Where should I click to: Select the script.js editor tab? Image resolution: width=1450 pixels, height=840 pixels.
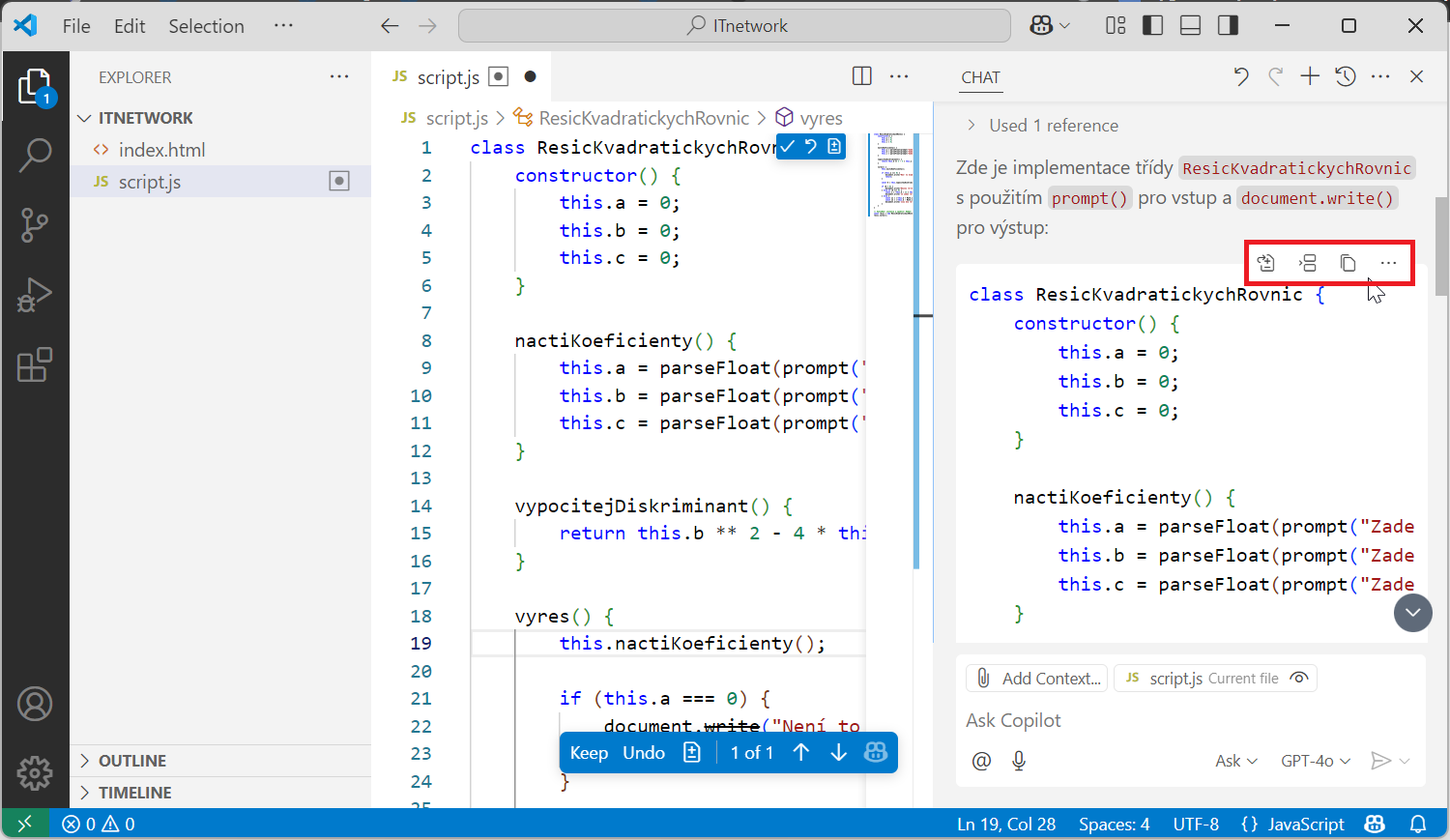click(448, 77)
